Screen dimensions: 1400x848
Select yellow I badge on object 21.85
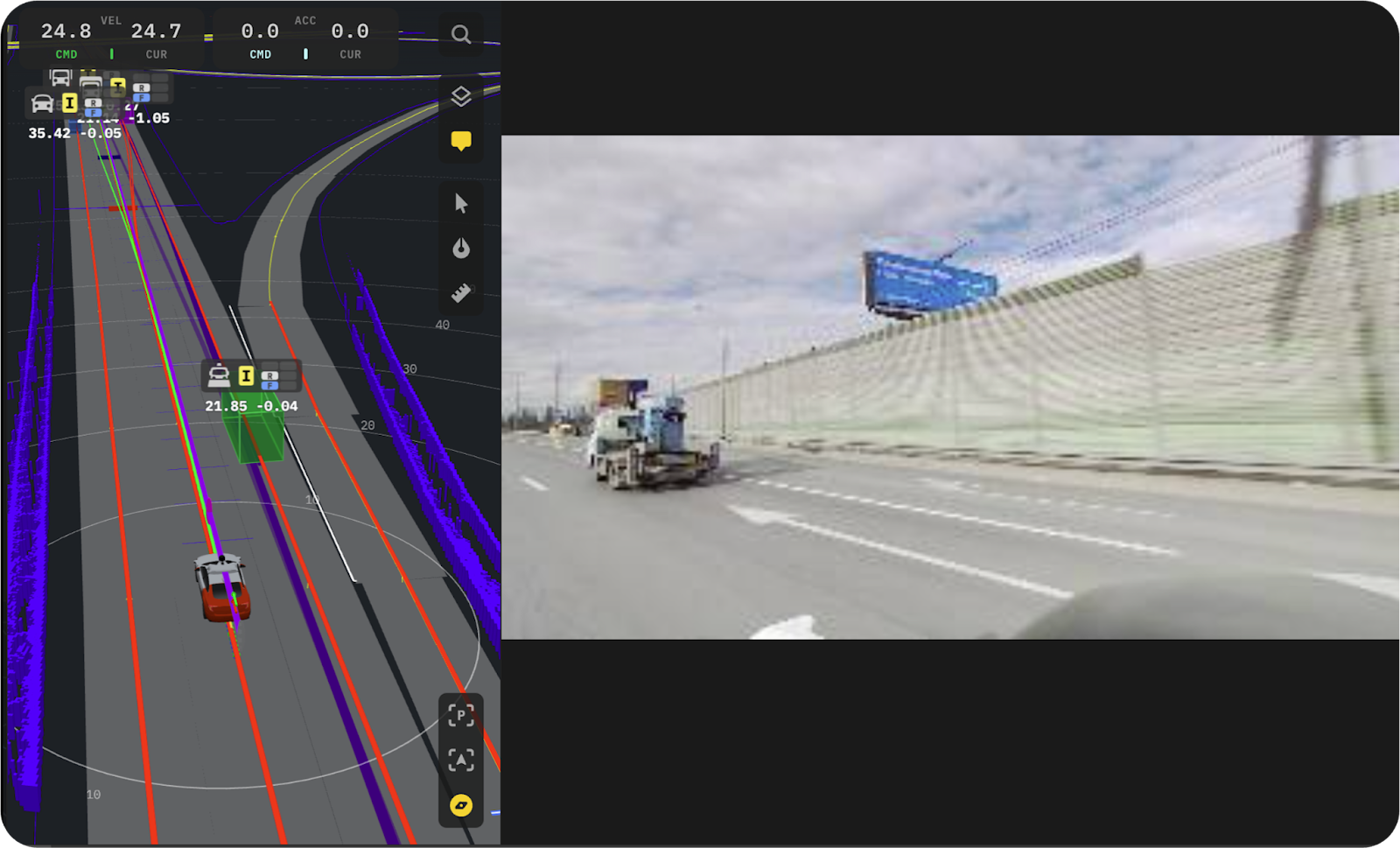pyautogui.click(x=246, y=375)
